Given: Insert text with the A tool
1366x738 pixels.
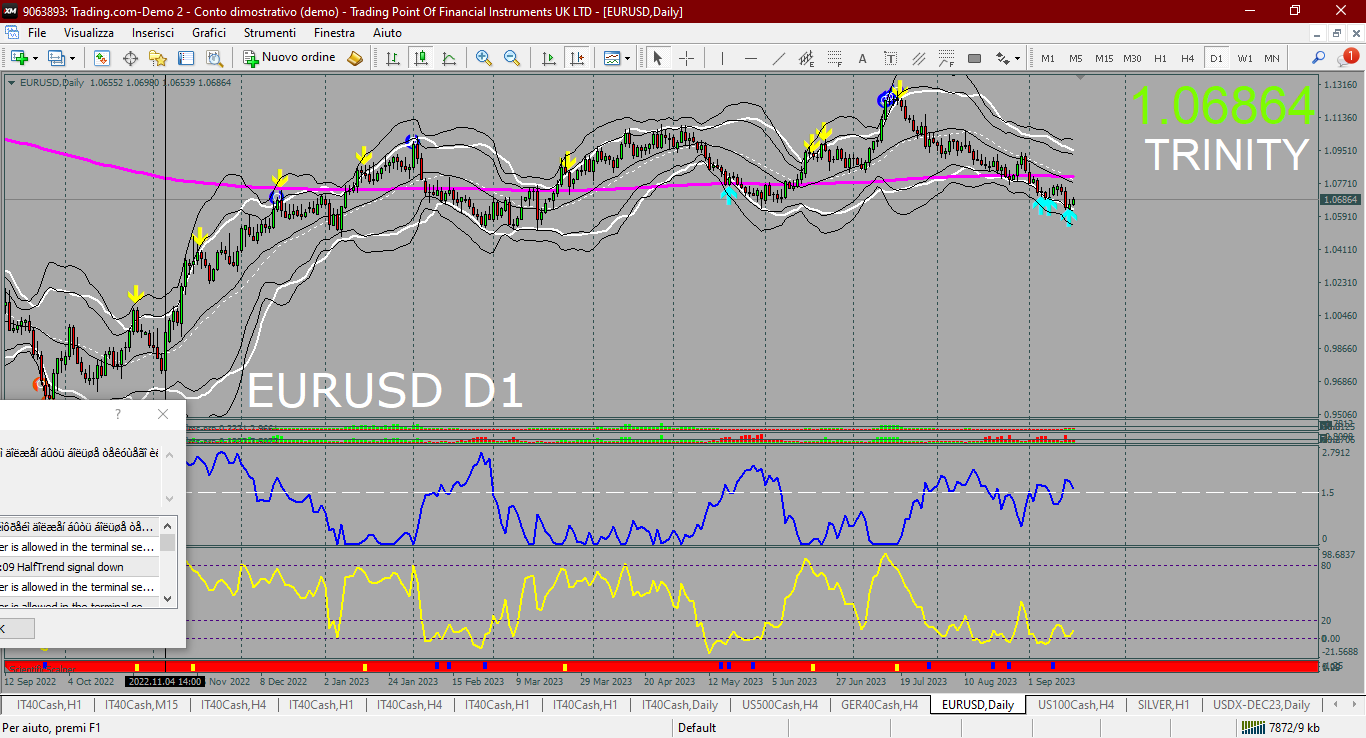Looking at the screenshot, I should click(x=862, y=58).
